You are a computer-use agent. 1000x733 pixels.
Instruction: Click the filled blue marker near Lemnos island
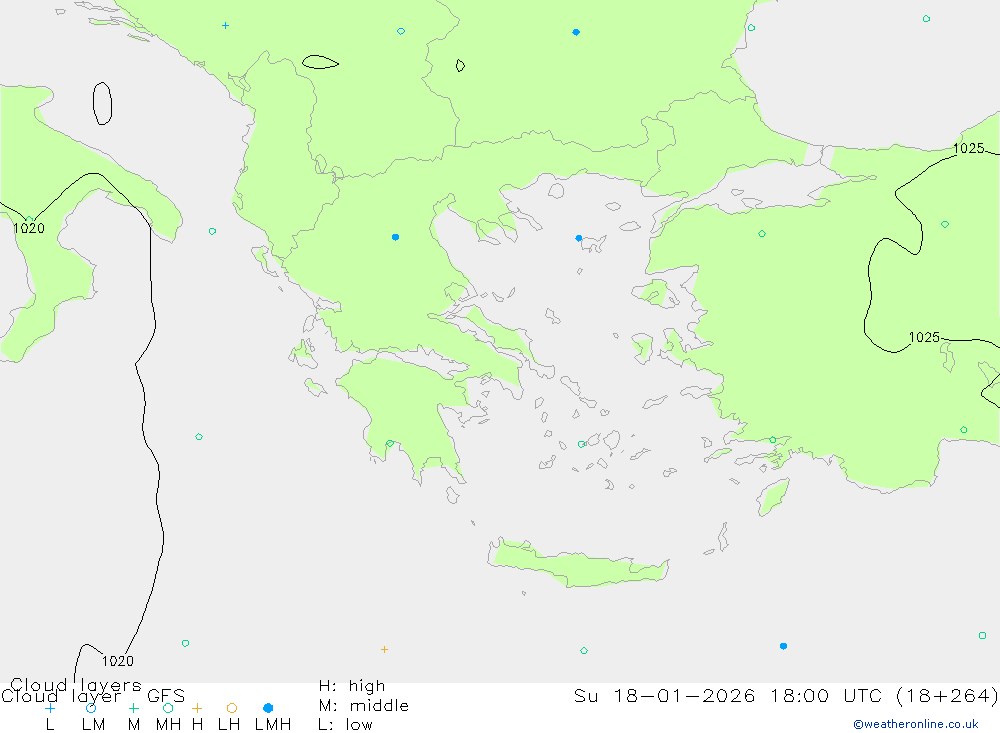tap(578, 238)
